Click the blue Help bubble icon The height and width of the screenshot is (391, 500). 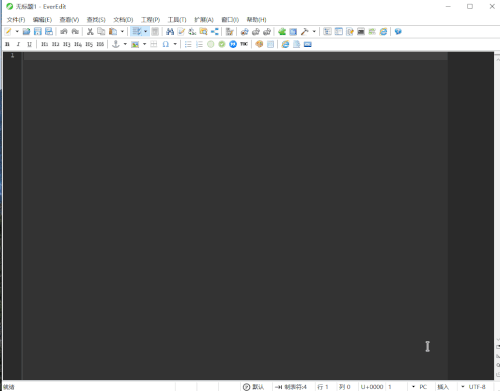coord(398,32)
